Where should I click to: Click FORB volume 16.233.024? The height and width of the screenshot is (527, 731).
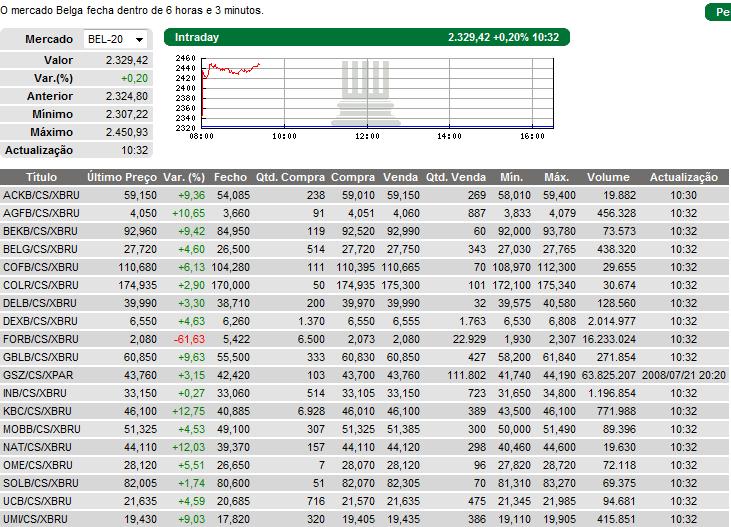click(x=609, y=339)
